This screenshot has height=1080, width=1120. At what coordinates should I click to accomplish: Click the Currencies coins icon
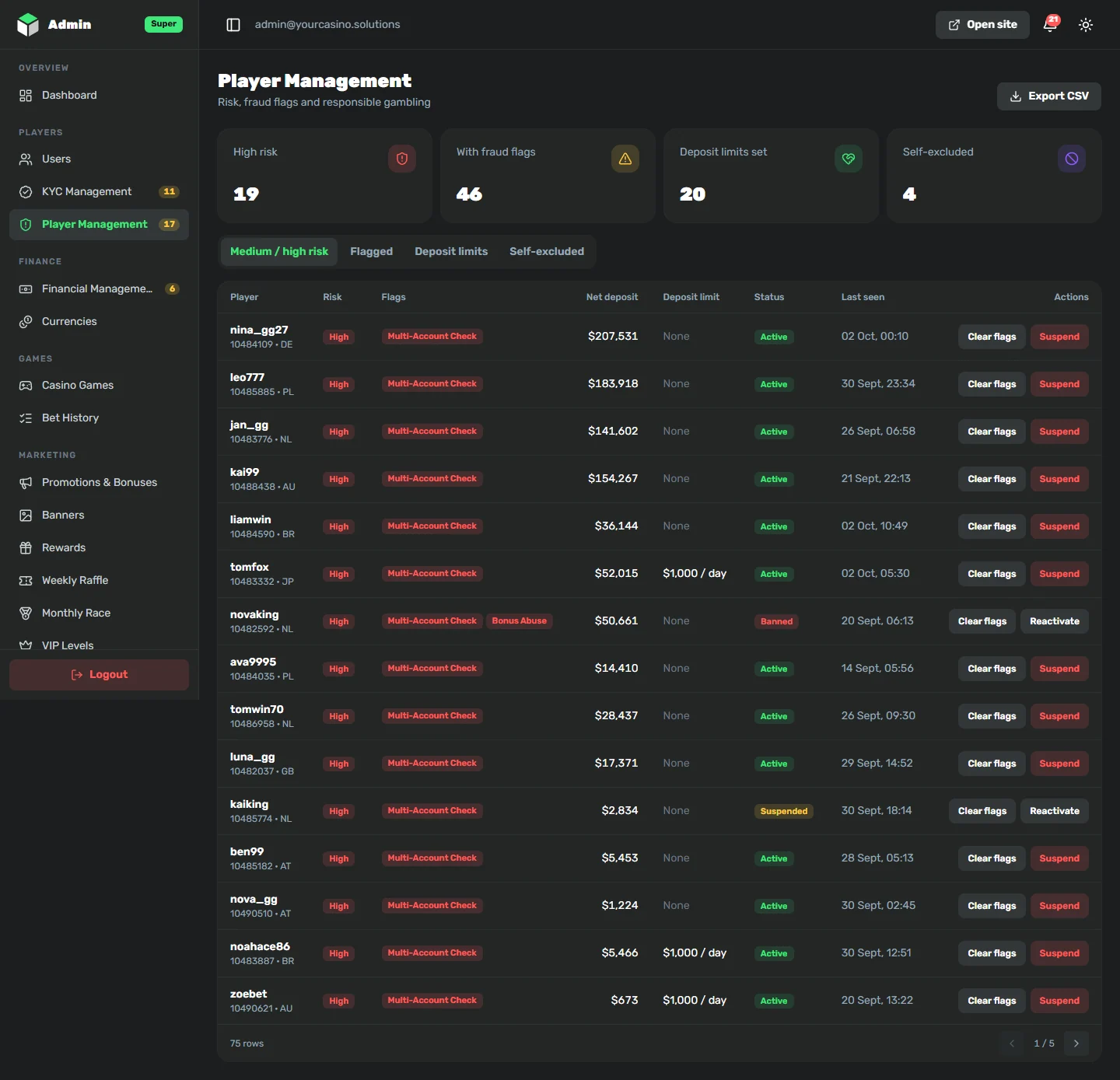tap(26, 322)
